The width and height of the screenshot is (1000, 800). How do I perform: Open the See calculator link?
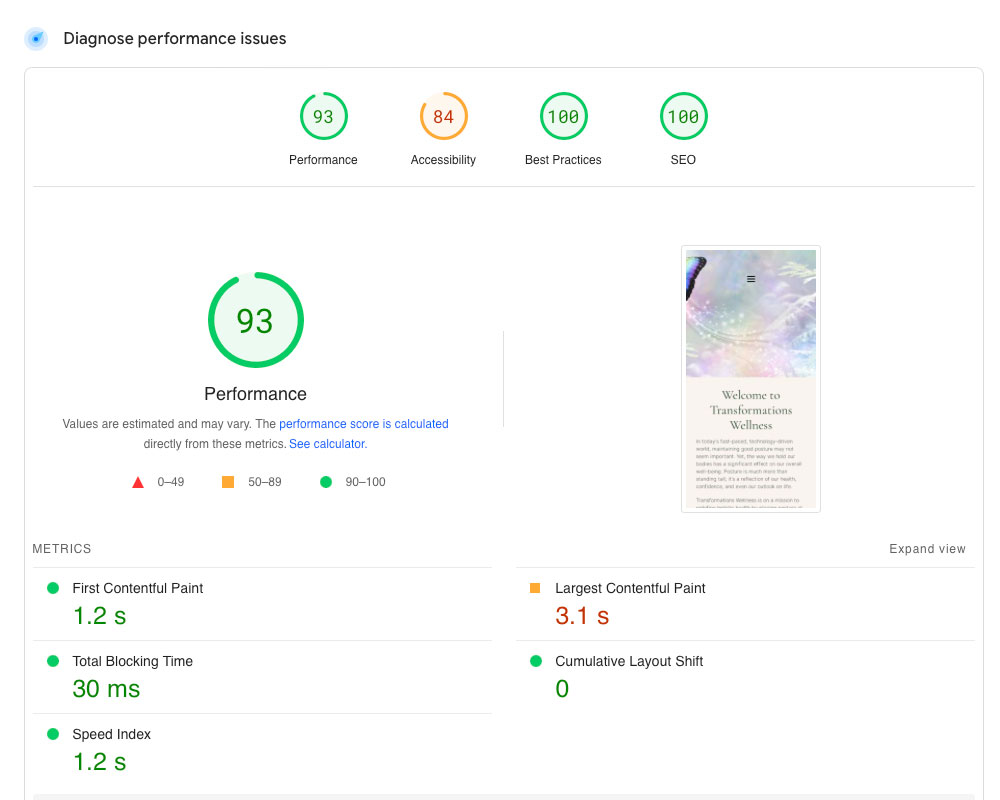coord(327,444)
